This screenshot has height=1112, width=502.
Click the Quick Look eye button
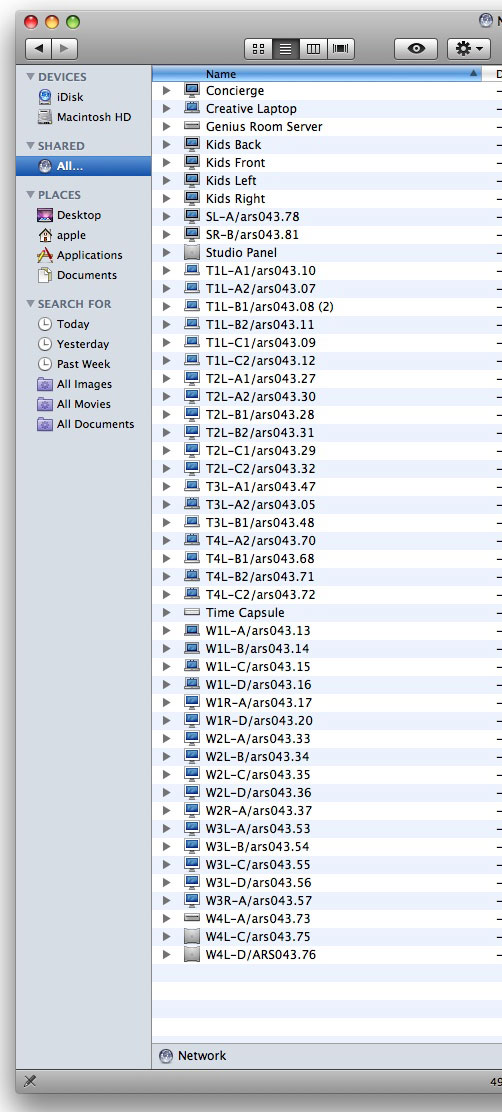[416, 49]
